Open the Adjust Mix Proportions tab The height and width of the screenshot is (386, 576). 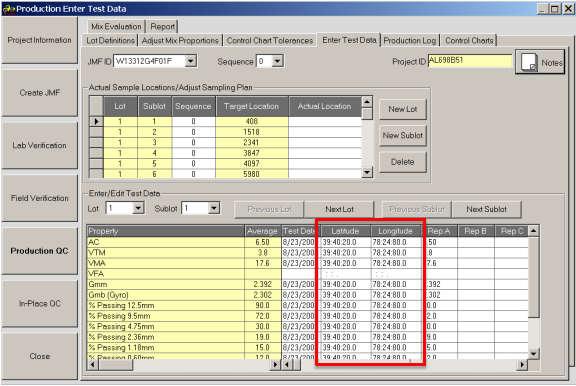click(180, 40)
